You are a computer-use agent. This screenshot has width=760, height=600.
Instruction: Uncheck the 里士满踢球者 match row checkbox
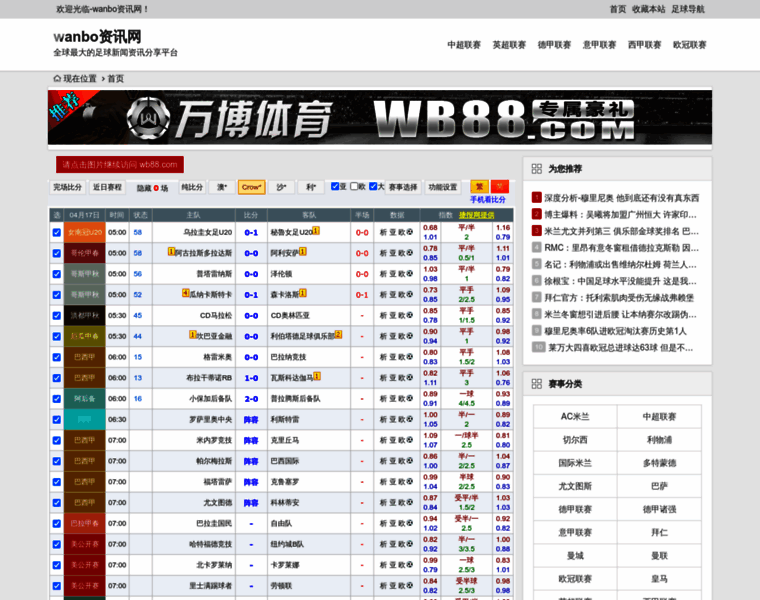pos(57,586)
